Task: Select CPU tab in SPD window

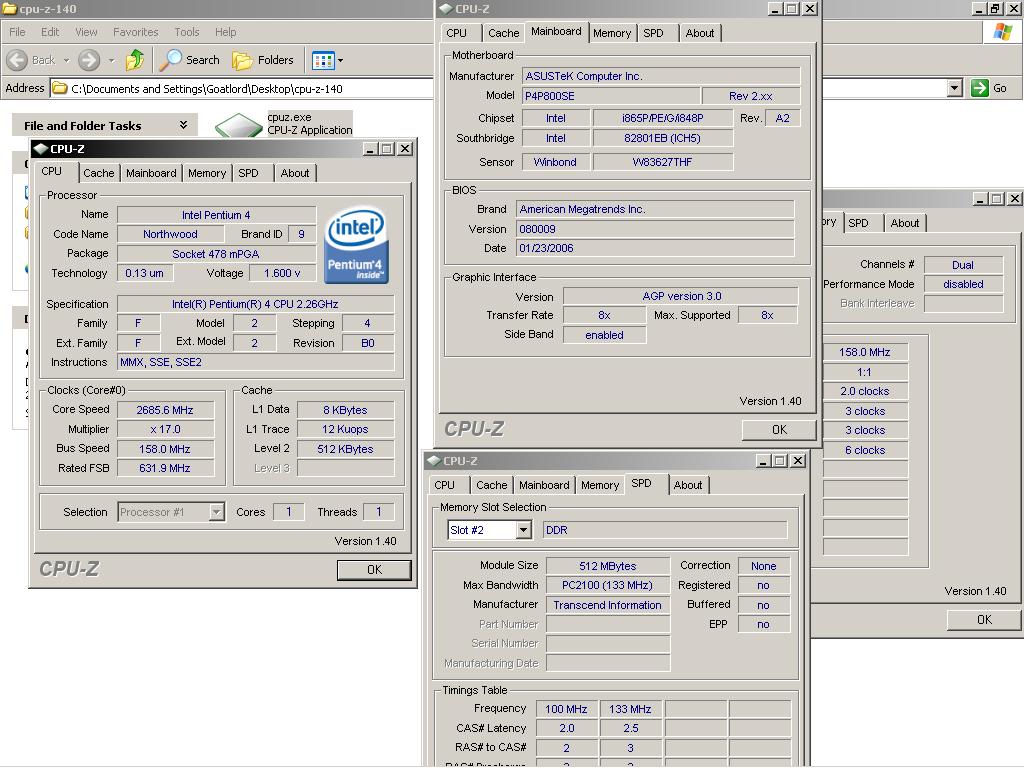Action: pyautogui.click(x=445, y=485)
